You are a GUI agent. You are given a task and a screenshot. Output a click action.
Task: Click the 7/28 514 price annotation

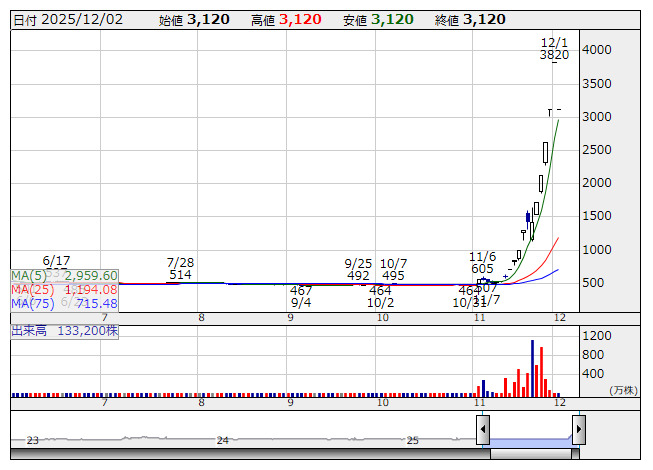pyautogui.click(x=180, y=269)
